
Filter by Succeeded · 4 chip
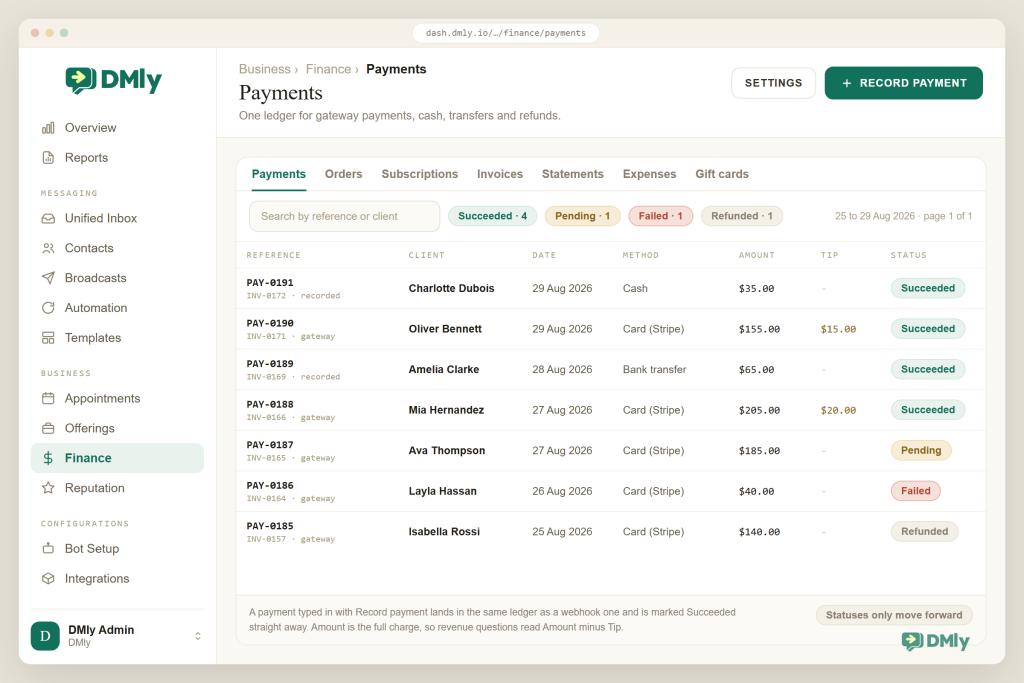click(x=492, y=216)
